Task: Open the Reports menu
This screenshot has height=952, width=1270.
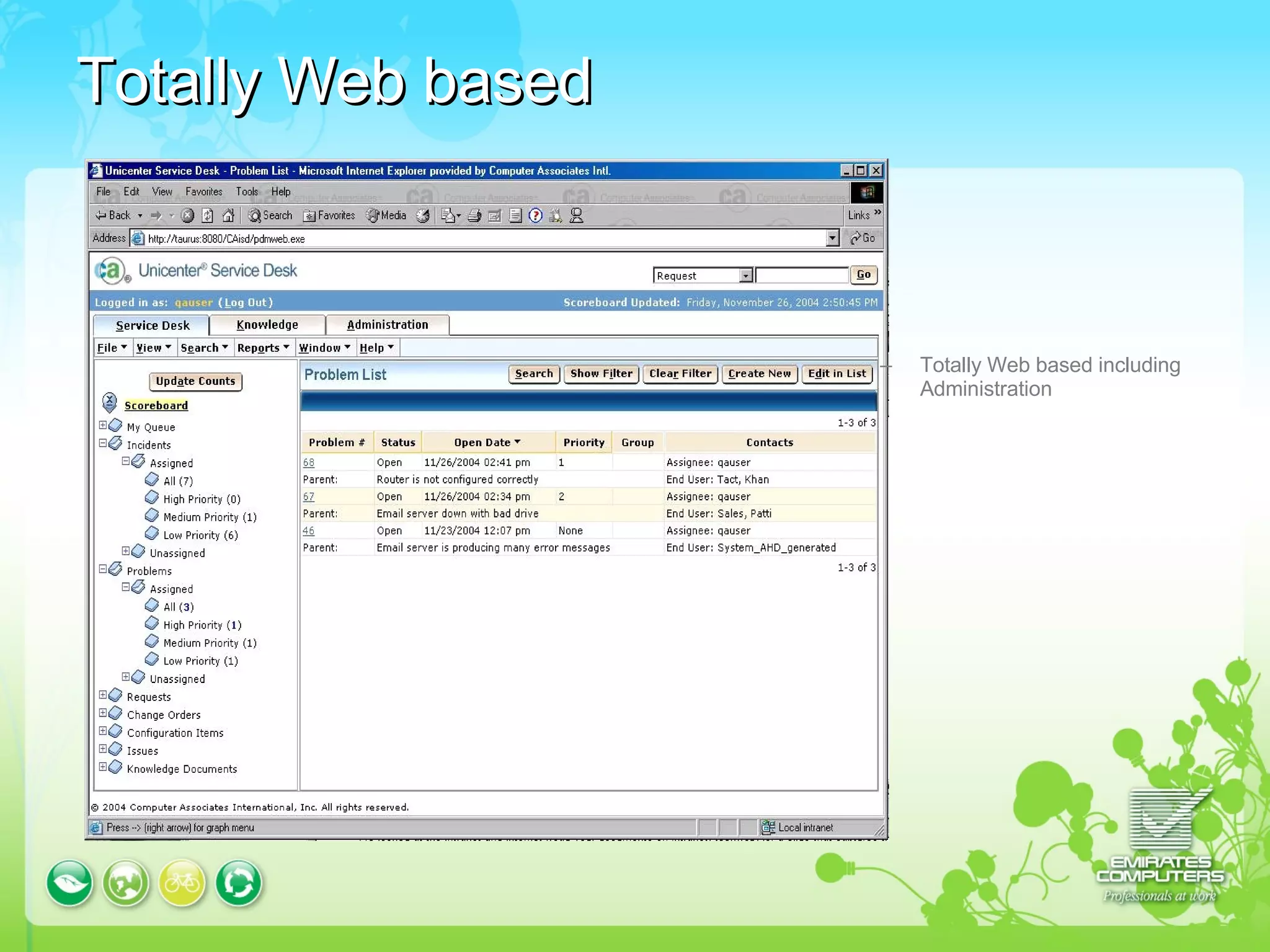Action: point(264,348)
